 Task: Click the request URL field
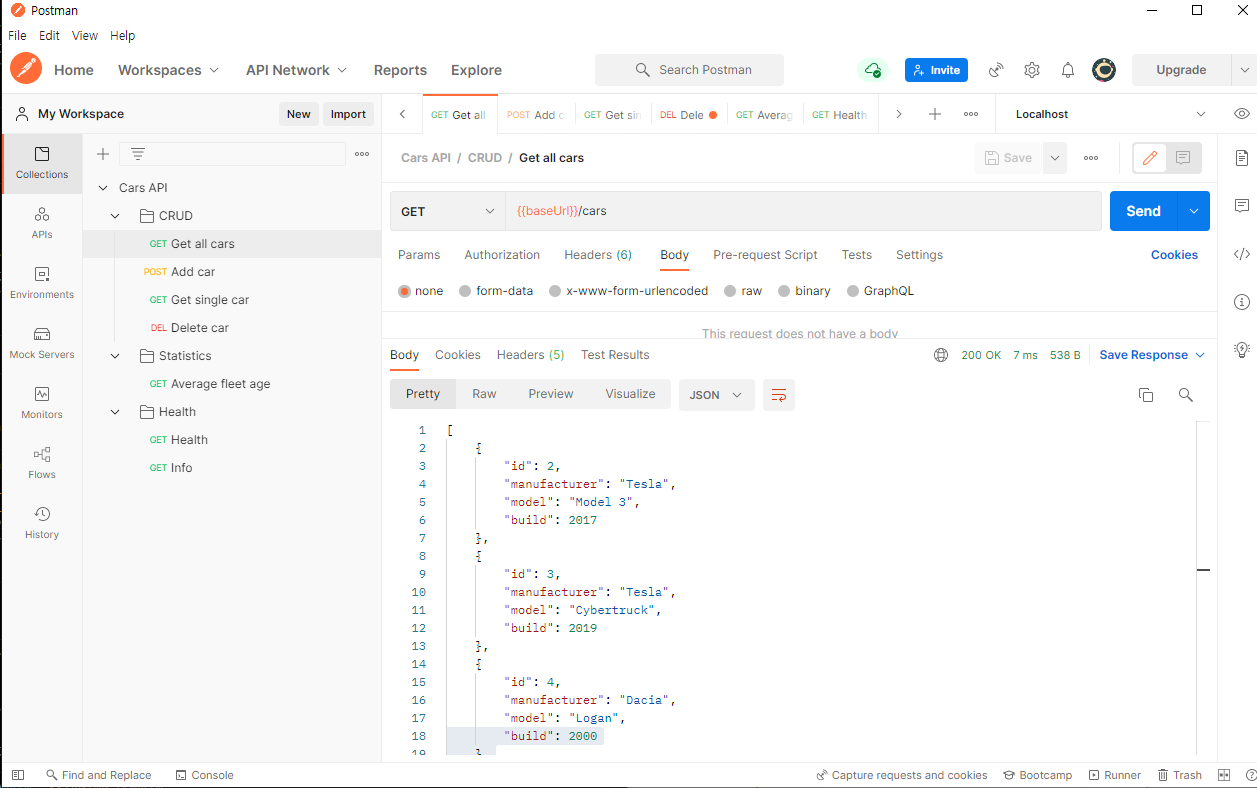pyautogui.click(x=803, y=211)
